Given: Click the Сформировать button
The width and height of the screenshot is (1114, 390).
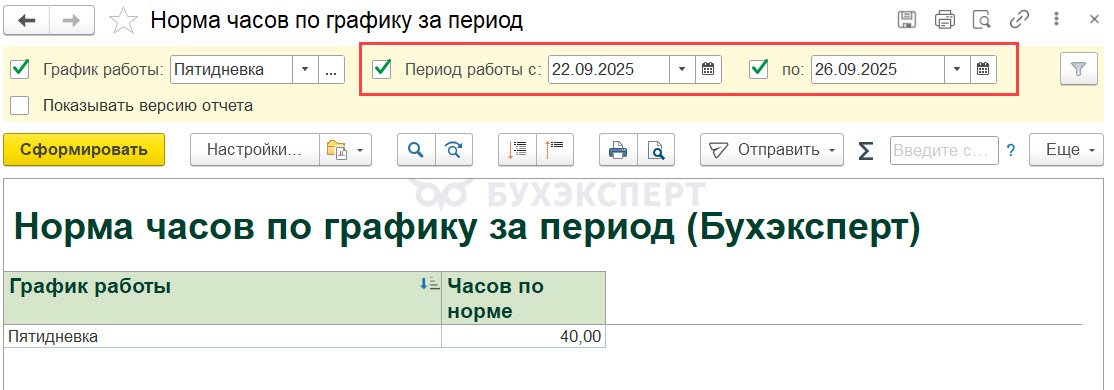Looking at the screenshot, I should click(x=84, y=150).
